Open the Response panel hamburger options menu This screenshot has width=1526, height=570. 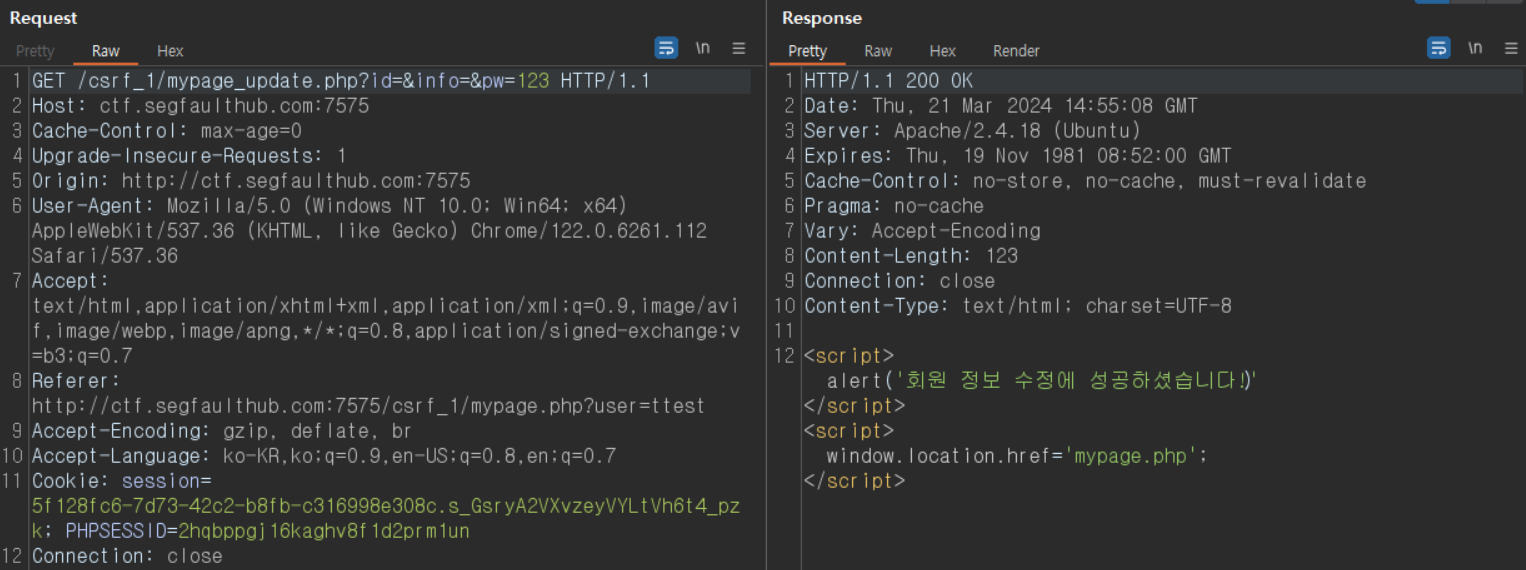[1511, 48]
